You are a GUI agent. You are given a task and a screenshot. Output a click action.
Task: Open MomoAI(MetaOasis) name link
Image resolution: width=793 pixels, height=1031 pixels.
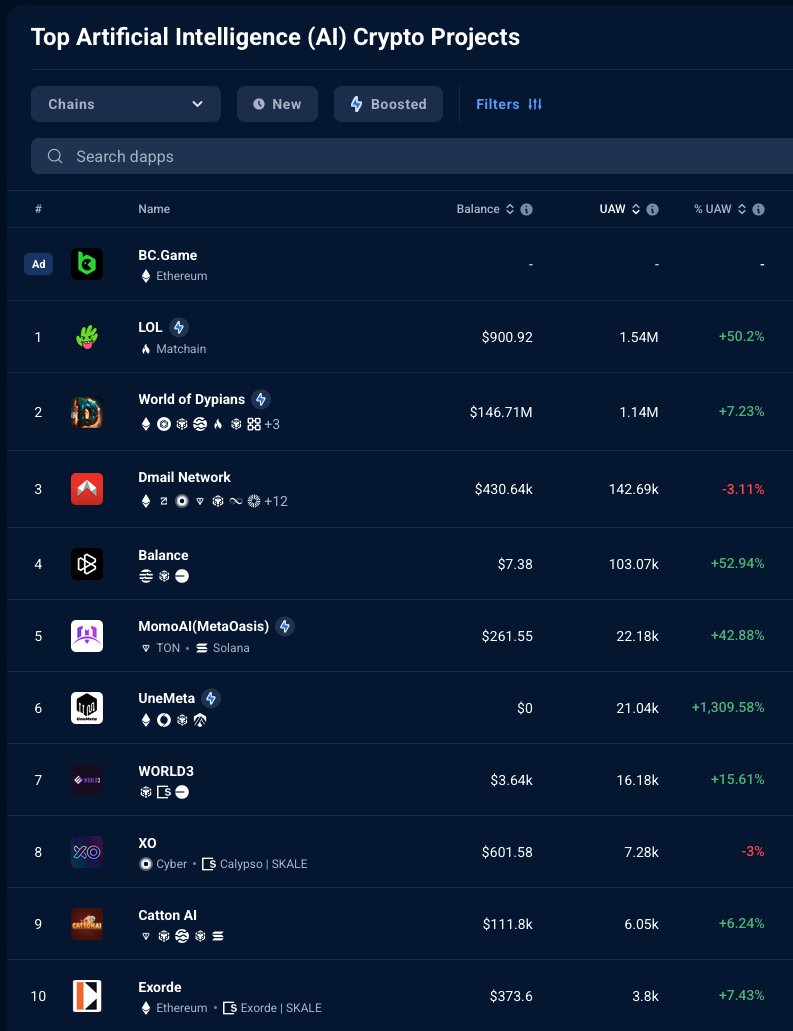[203, 627]
